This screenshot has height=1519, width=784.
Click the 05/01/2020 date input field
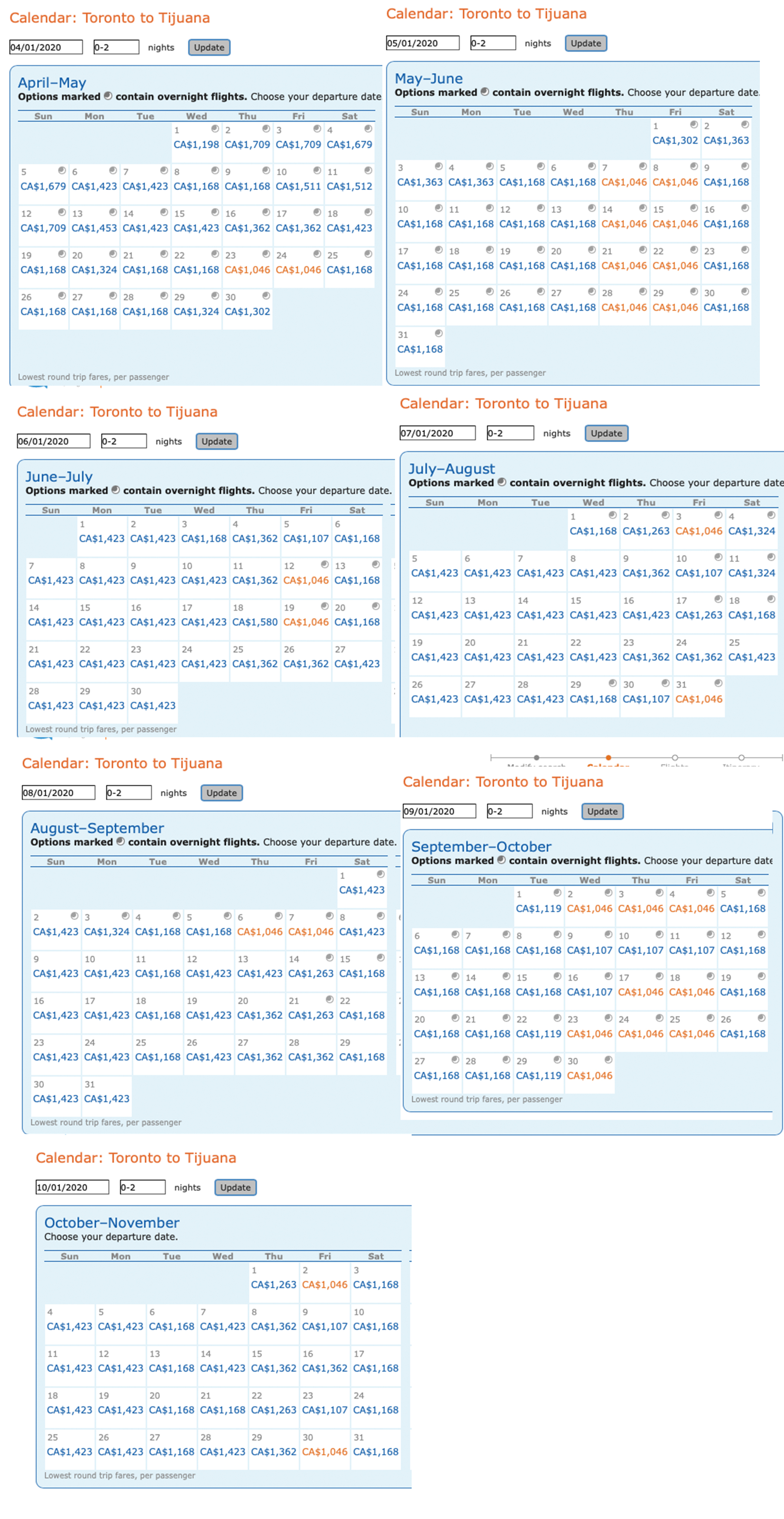pyautogui.click(x=422, y=43)
